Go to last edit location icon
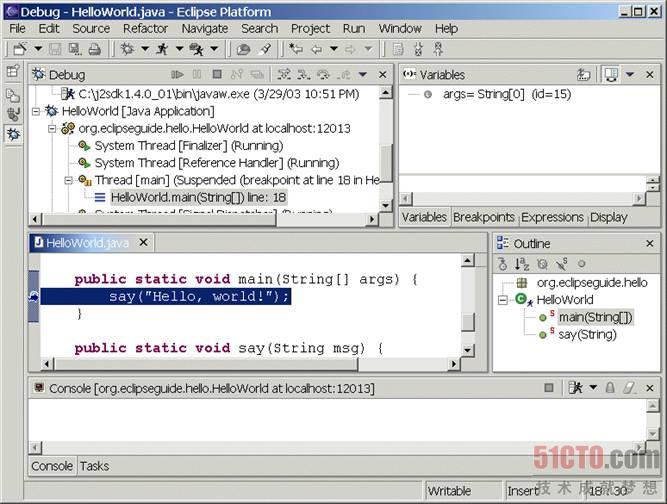Viewport: 667px width, 504px height. click(296, 49)
